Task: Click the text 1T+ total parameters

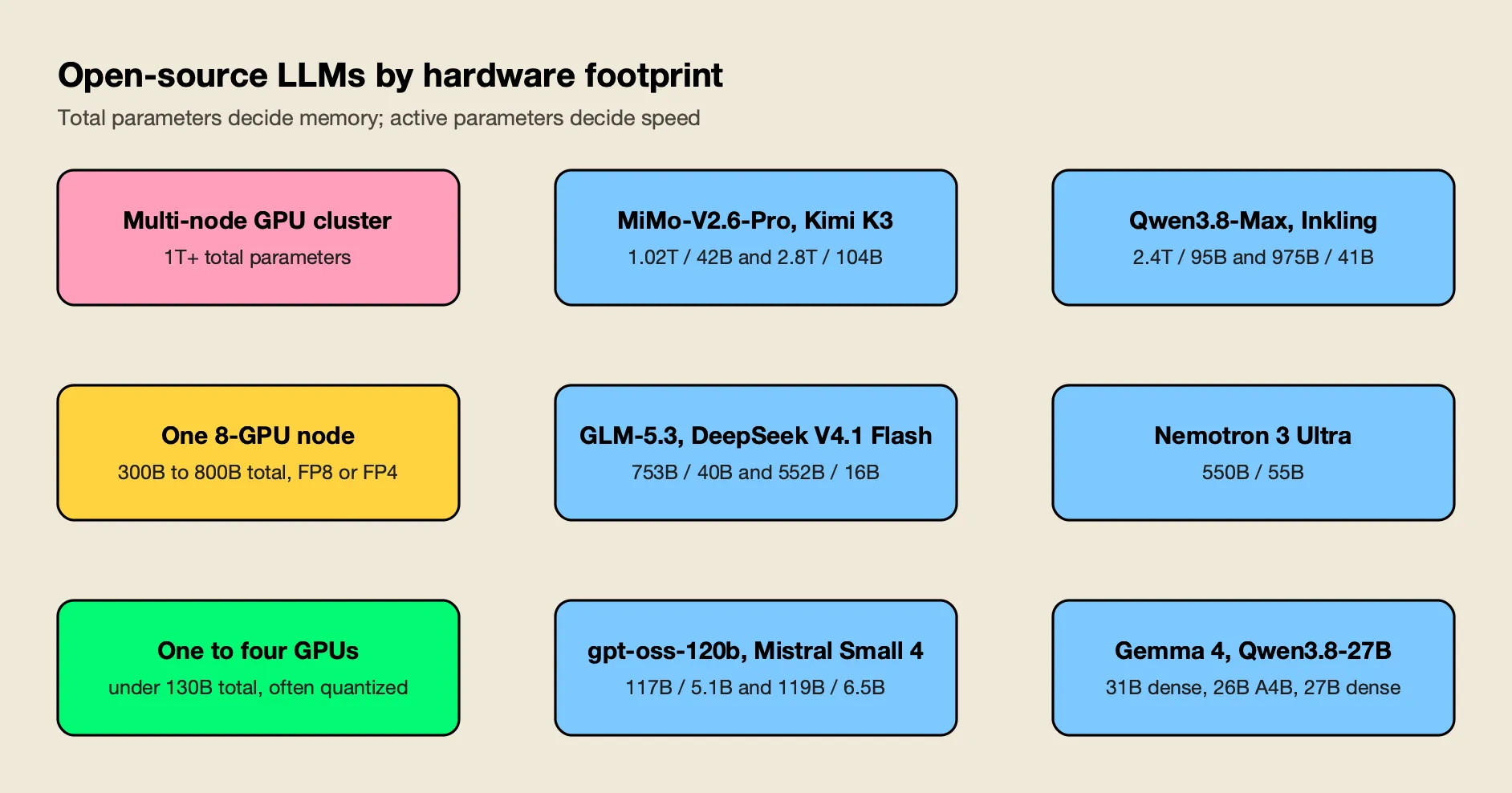Action: point(258,258)
